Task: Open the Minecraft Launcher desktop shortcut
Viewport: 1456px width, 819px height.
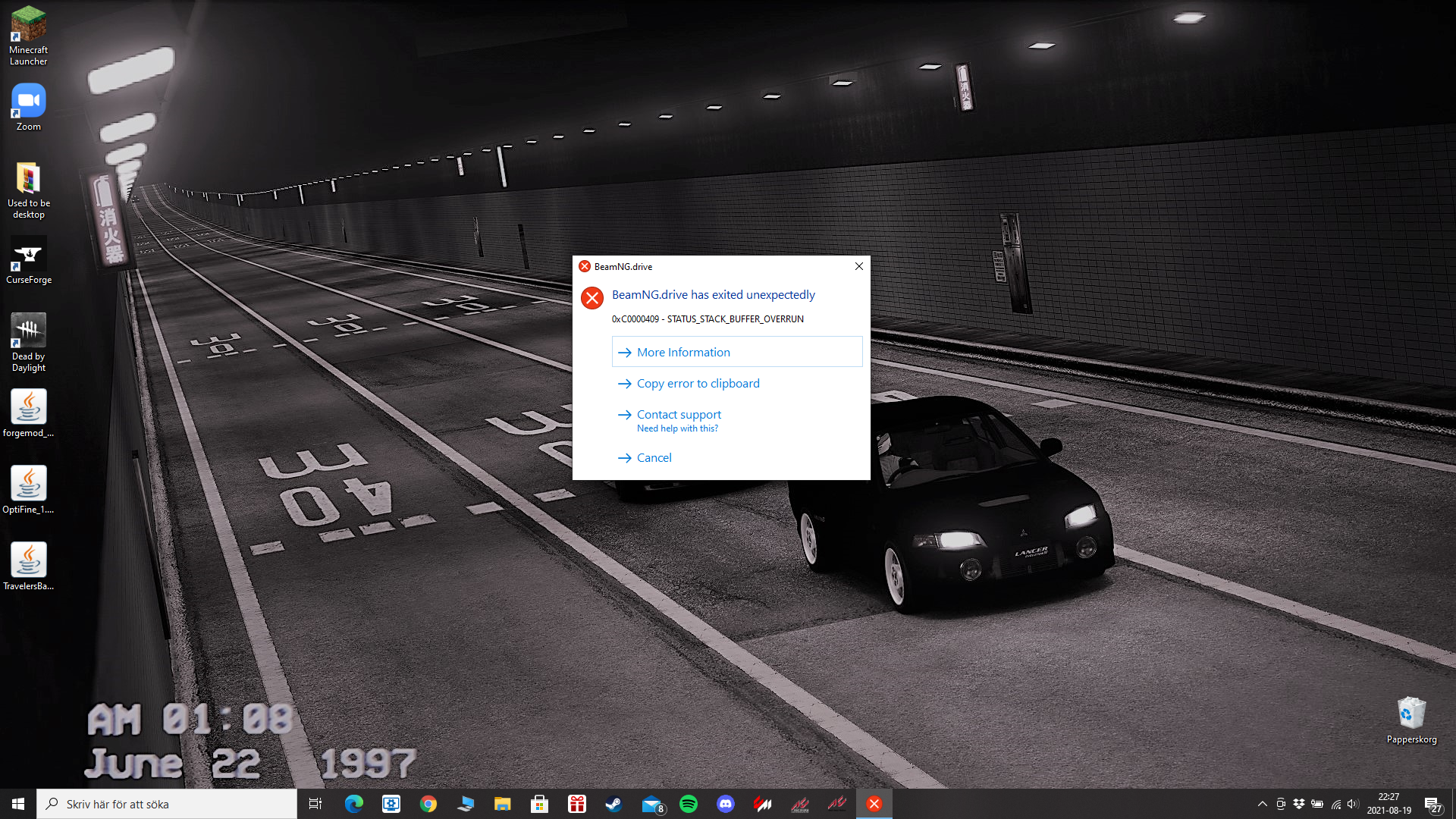Action: coord(28,36)
